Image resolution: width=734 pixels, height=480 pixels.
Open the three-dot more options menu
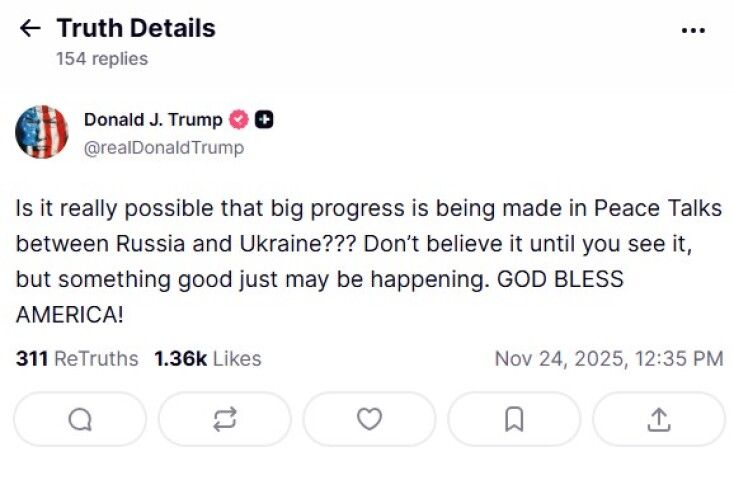[693, 30]
